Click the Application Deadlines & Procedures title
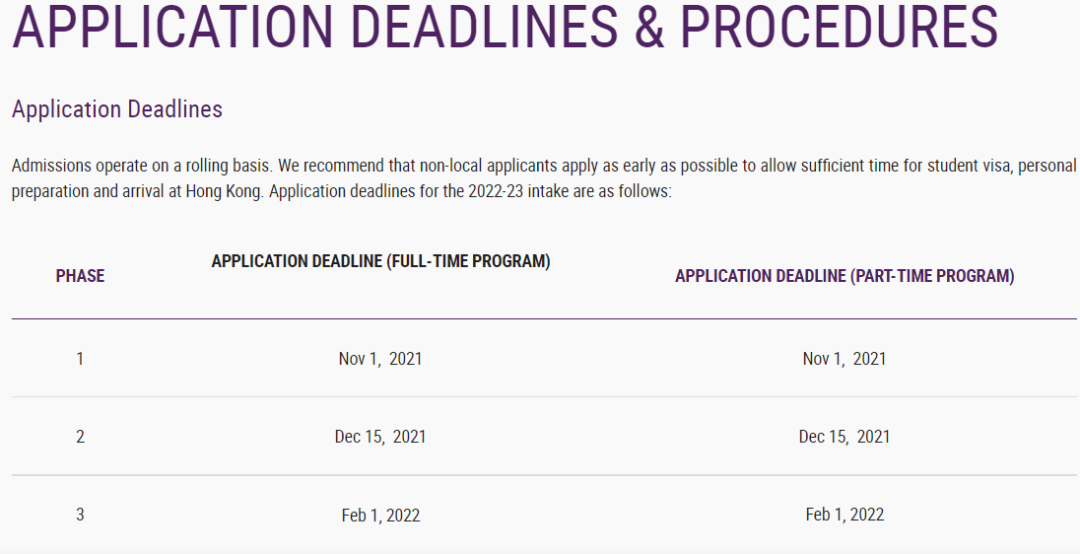 (x=505, y=26)
